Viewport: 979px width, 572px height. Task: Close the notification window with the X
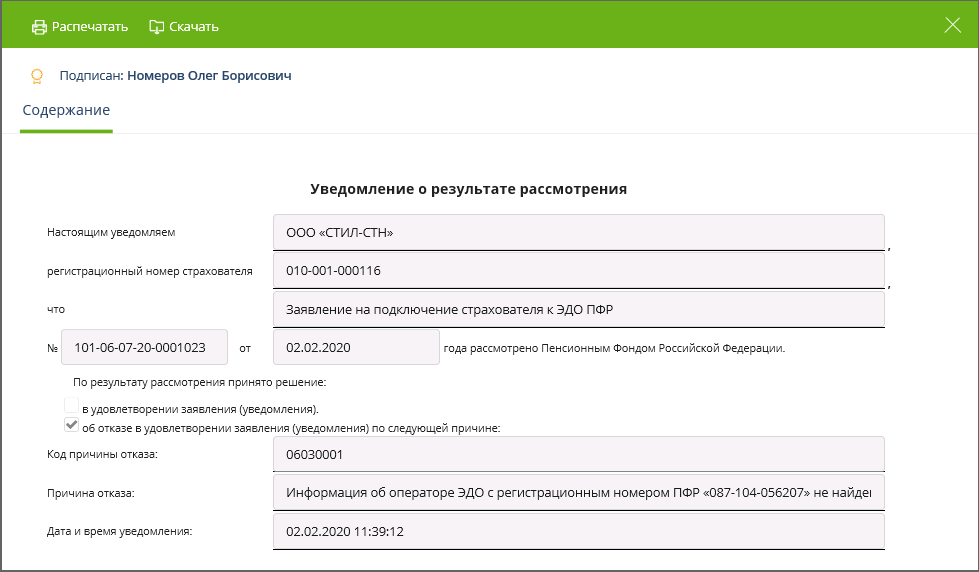click(x=952, y=26)
